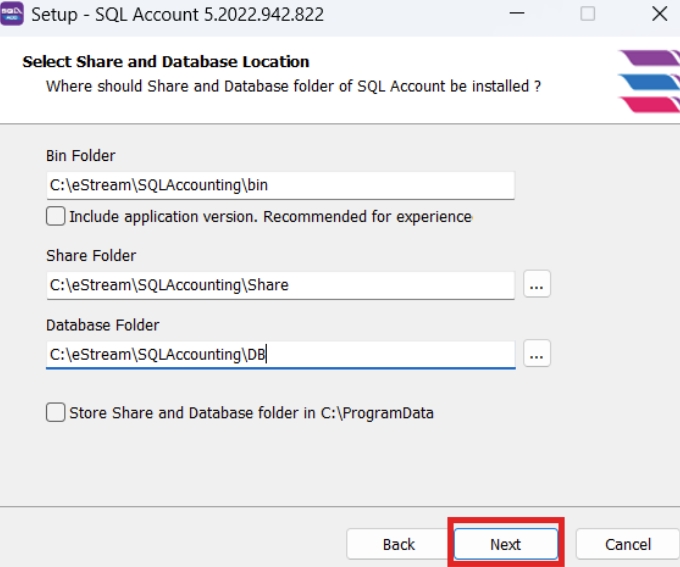Click the Database Folder label
This screenshot has height=567, width=680.
[103, 325]
